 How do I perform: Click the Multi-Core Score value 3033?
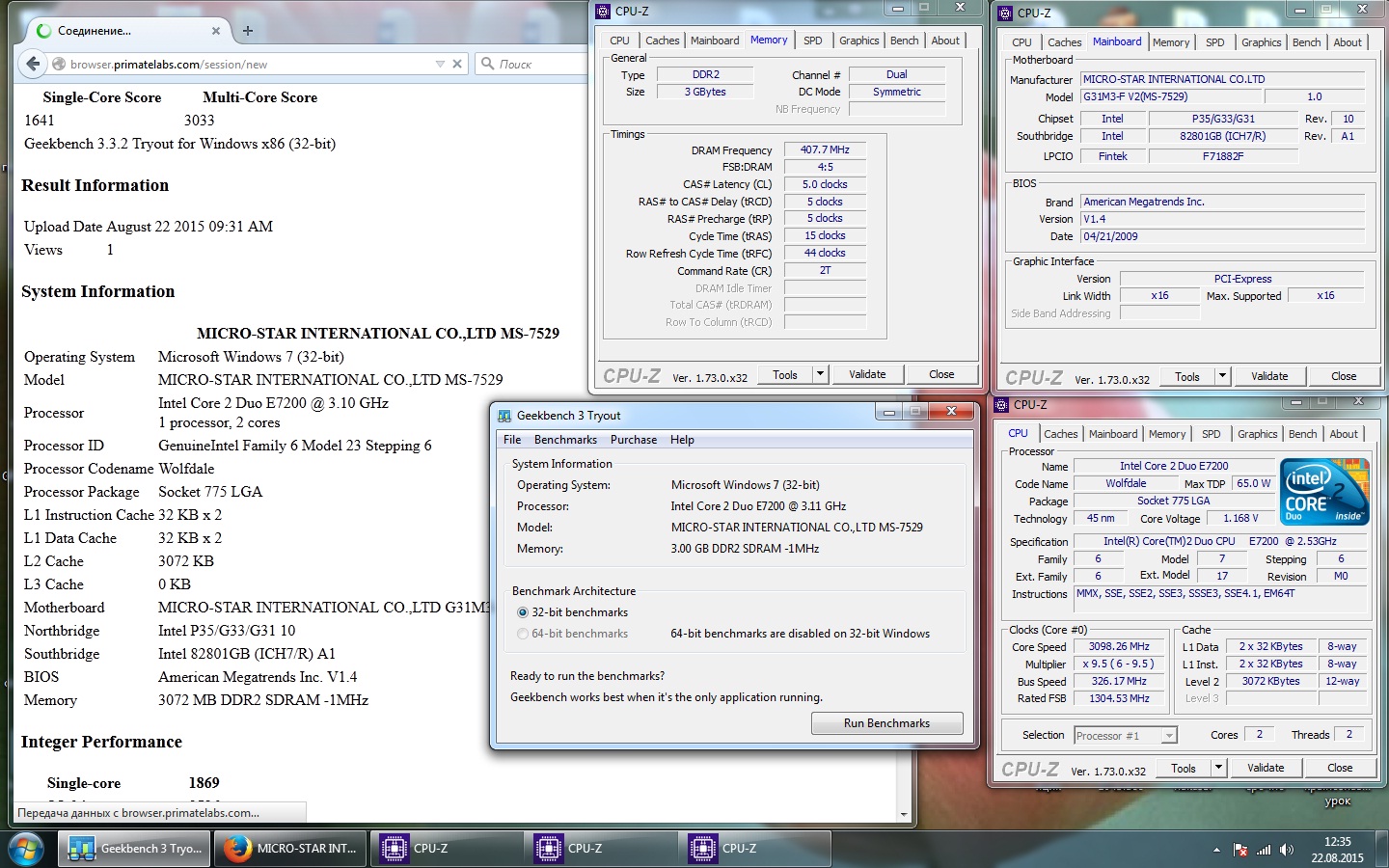(200, 121)
